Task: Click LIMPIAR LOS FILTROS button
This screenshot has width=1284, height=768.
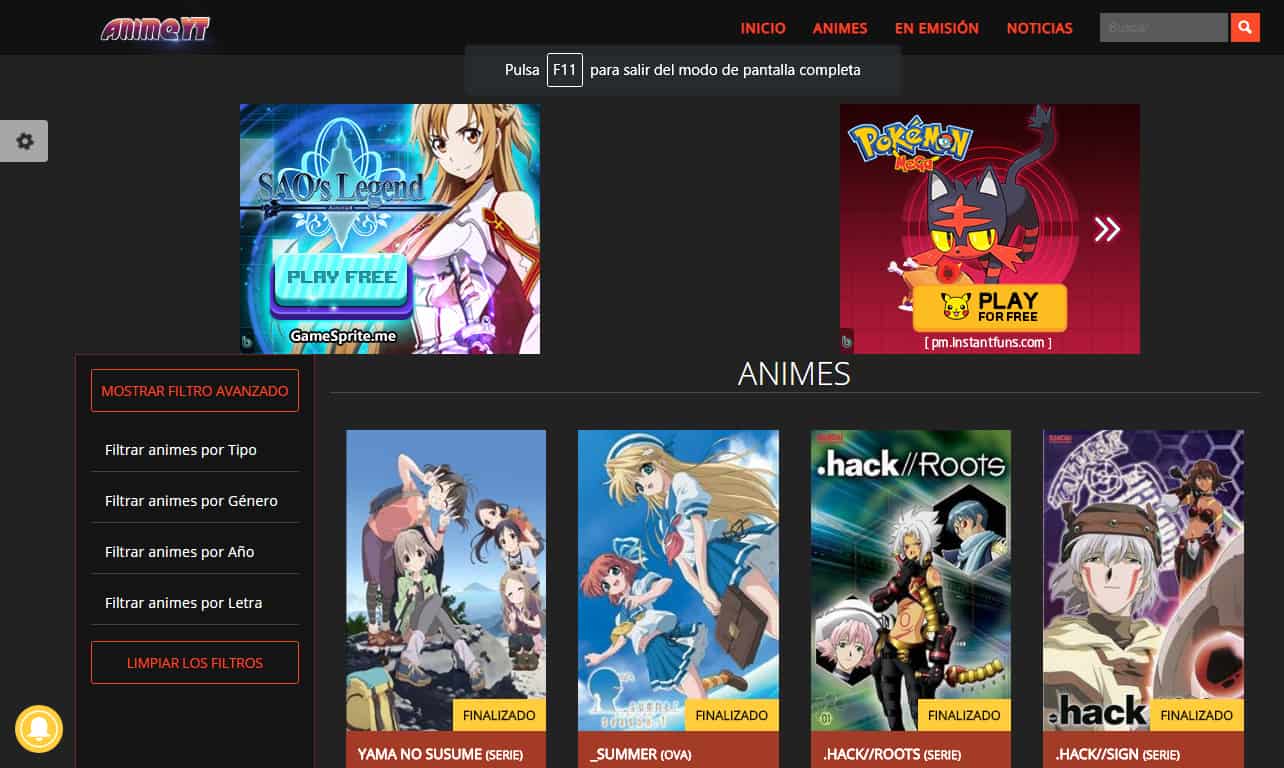Action: (195, 663)
